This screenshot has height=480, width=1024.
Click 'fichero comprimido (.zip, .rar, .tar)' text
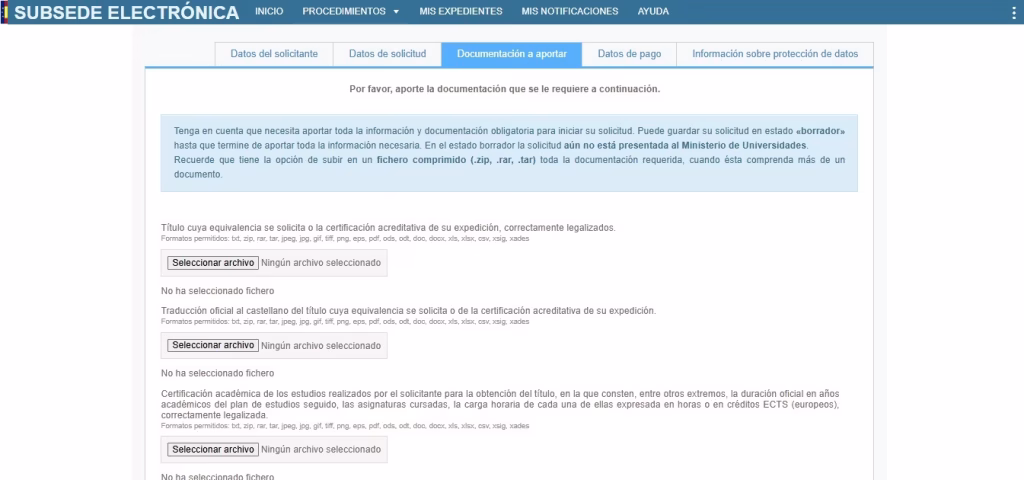pyautogui.click(x=456, y=160)
